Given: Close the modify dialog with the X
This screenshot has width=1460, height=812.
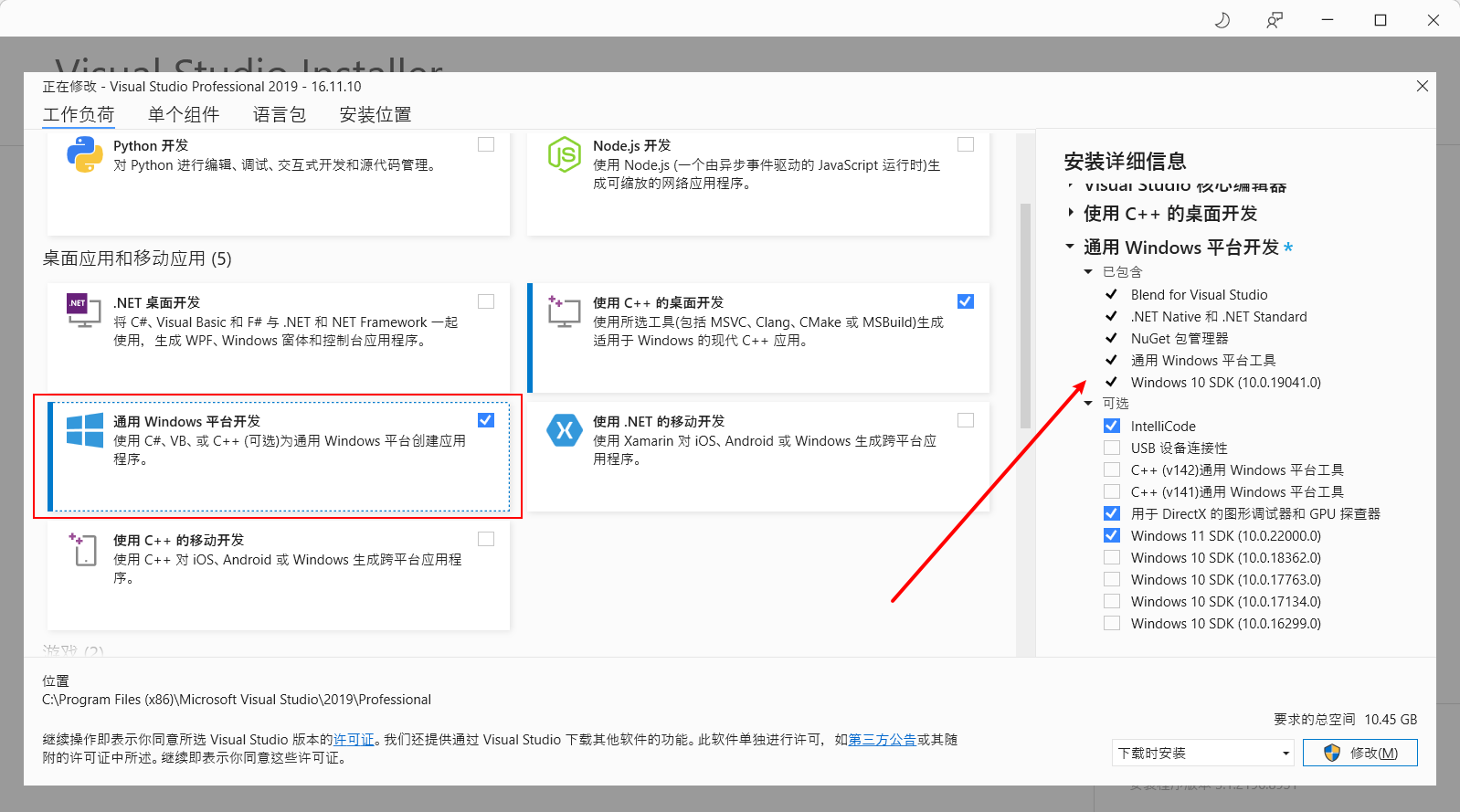Looking at the screenshot, I should pyautogui.click(x=1423, y=86).
